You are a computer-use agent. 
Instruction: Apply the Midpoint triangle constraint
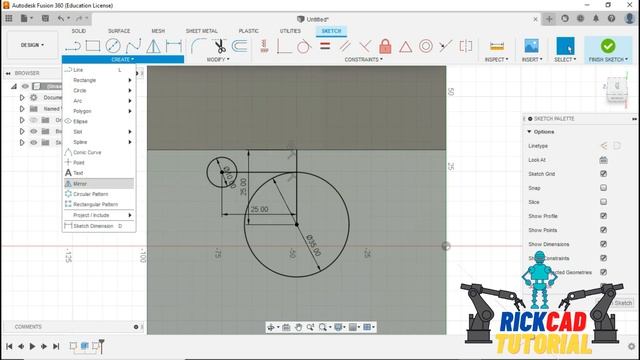[405, 47]
